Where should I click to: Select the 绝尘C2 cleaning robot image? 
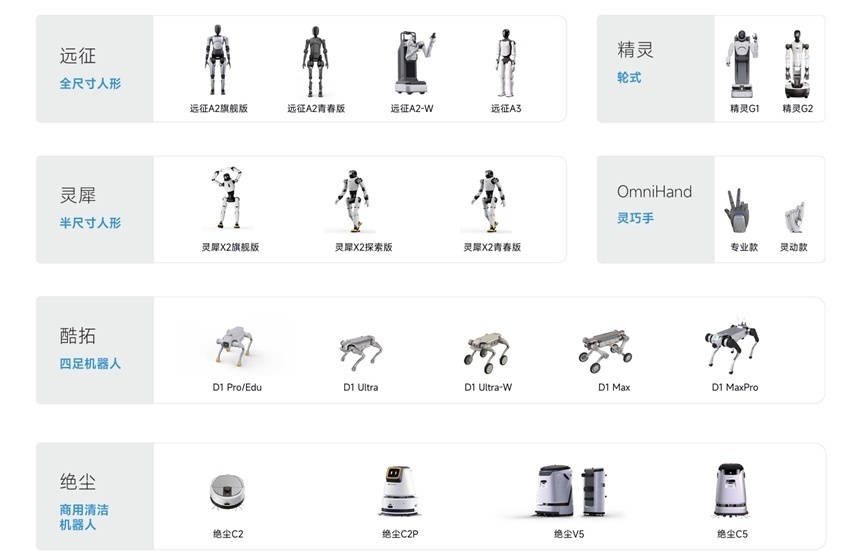pos(227,492)
